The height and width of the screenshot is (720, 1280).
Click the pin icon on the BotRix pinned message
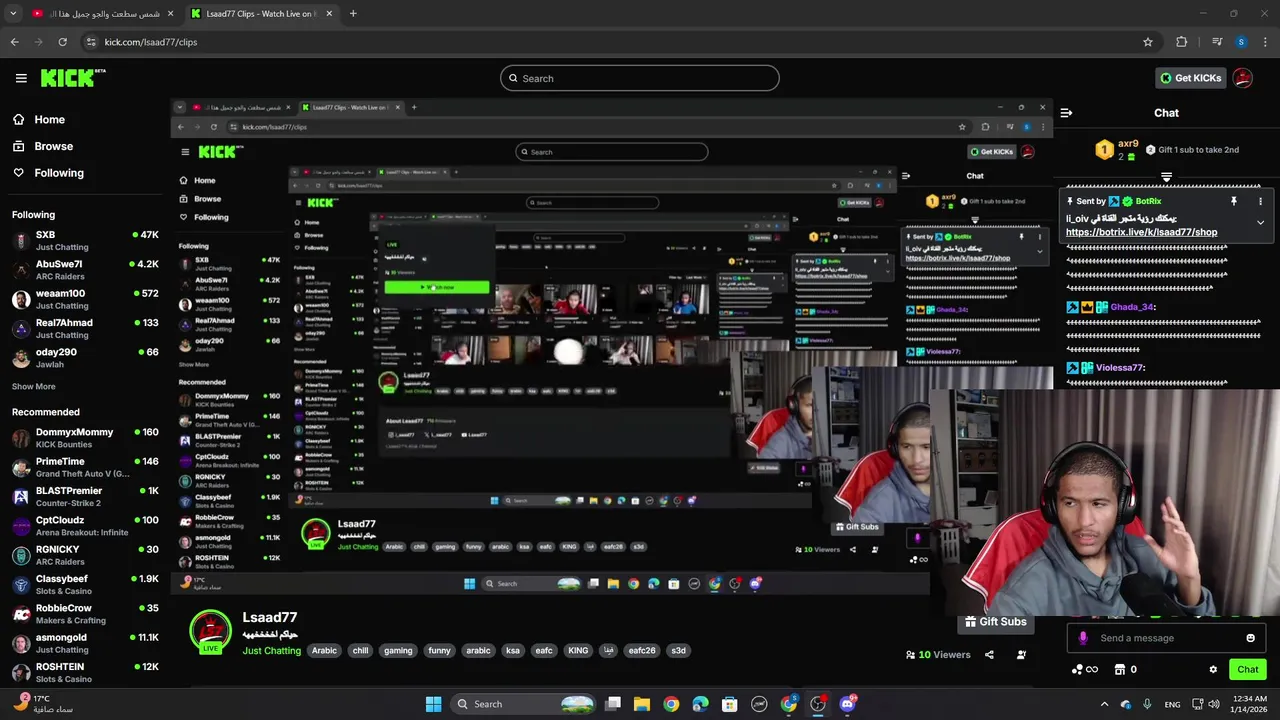[1233, 201]
